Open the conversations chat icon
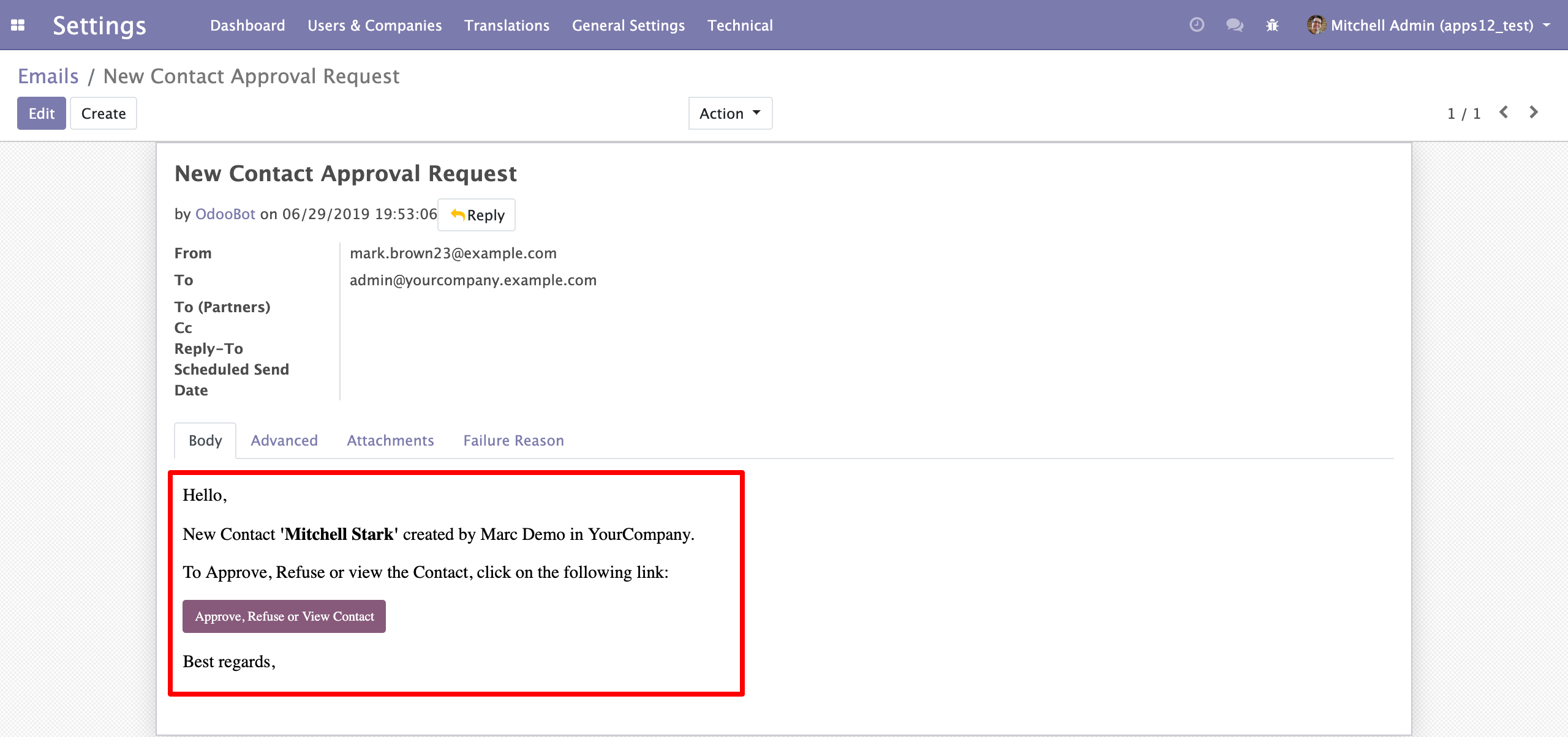Viewport: 1568px width, 737px height. pyautogui.click(x=1234, y=25)
